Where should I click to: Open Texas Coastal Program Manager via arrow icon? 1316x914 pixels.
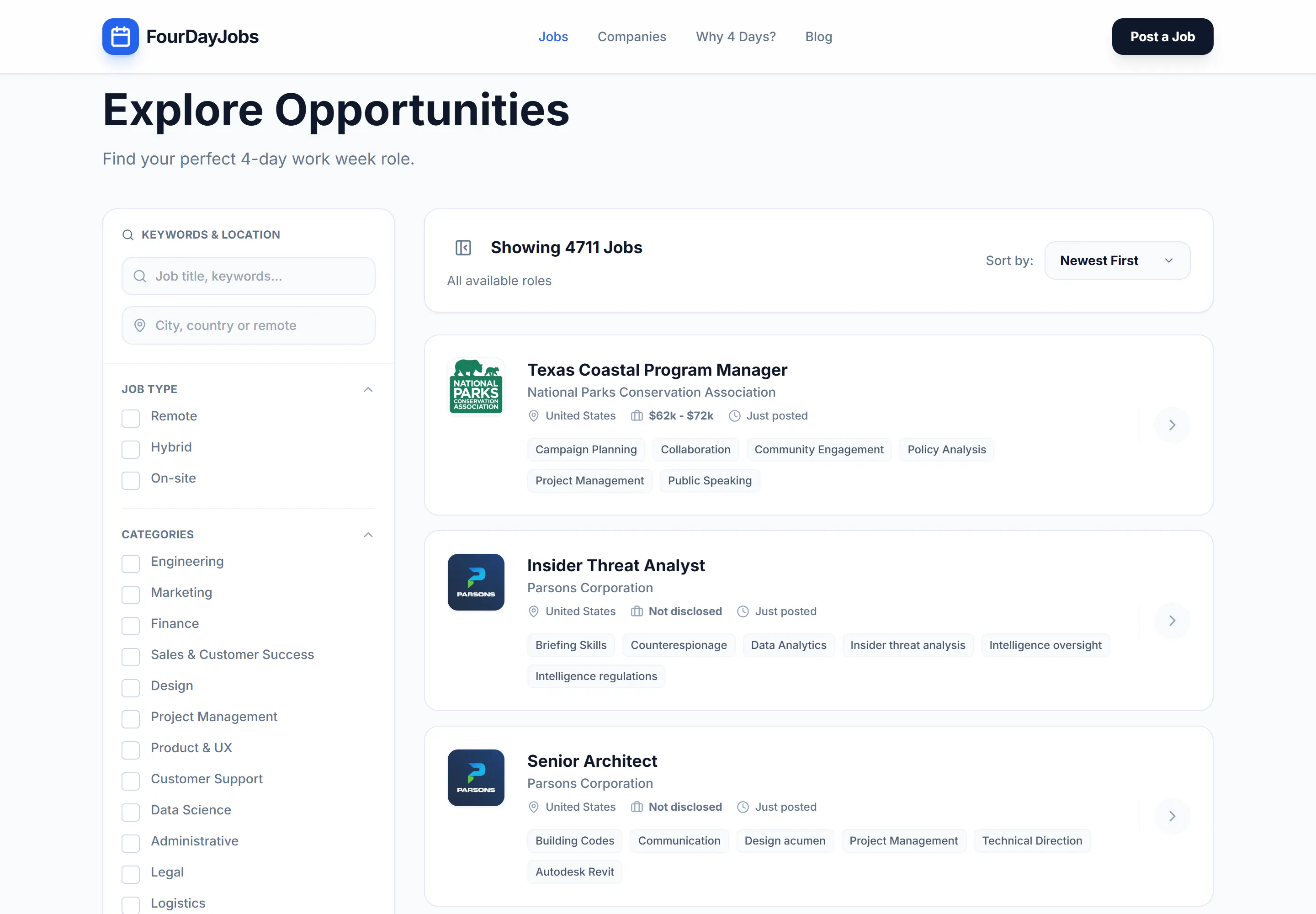[x=1172, y=425]
